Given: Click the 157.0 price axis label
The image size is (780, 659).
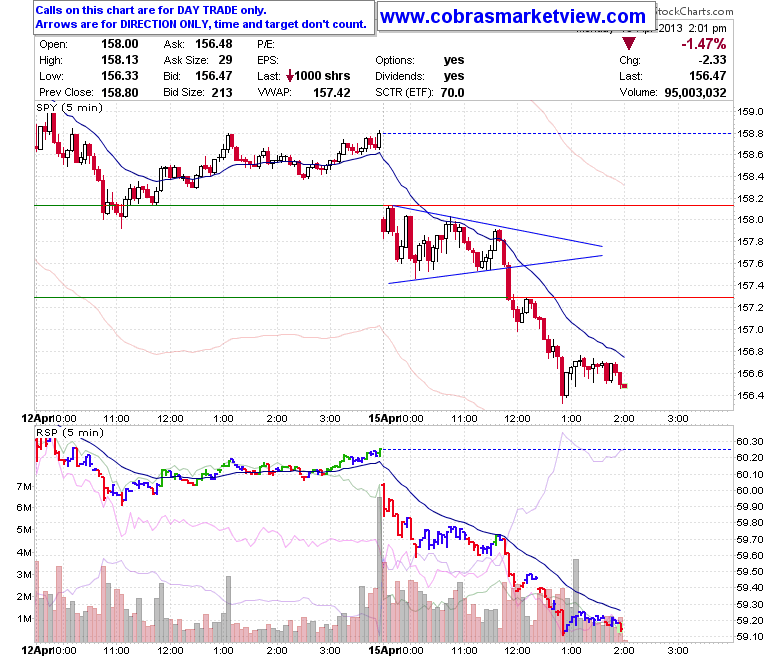Looking at the screenshot, I should 750,329.
